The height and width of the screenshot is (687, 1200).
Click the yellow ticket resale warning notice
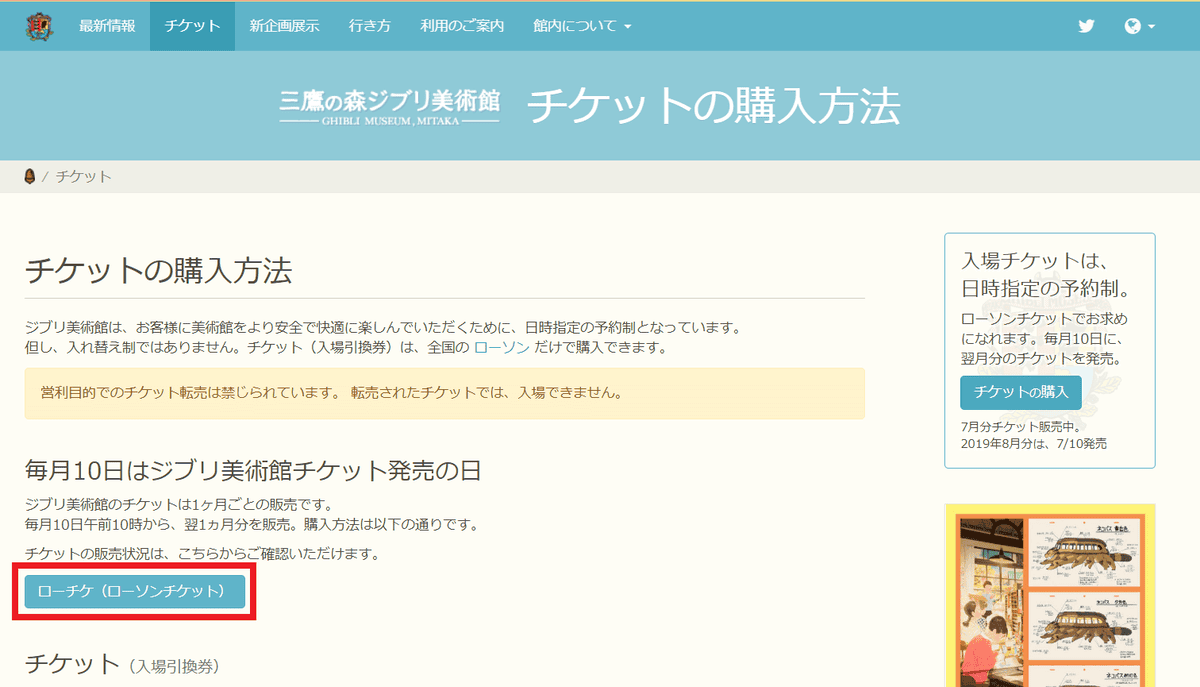pos(444,393)
